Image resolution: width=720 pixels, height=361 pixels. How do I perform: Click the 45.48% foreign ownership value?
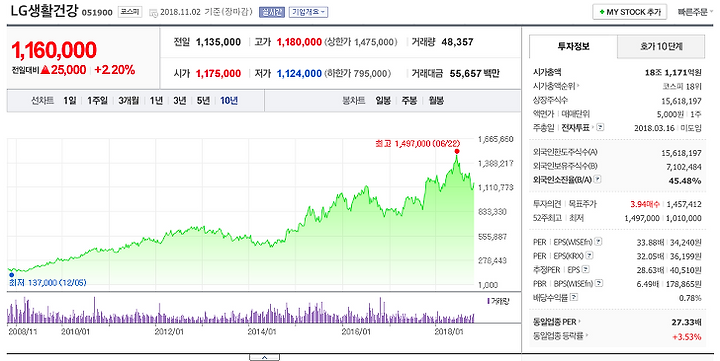[x=685, y=180]
